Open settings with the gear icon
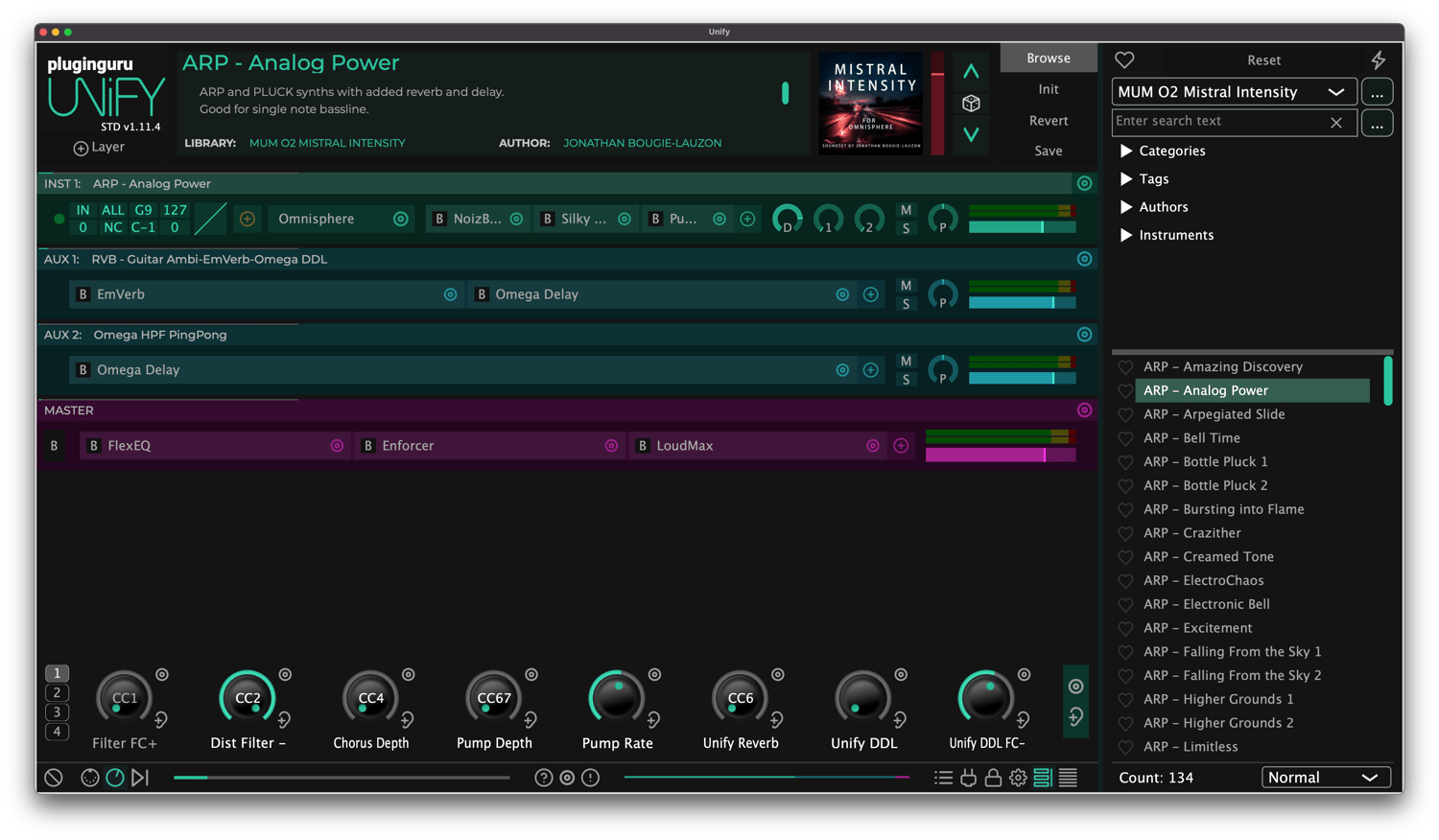This screenshot has height=840, width=1439. coord(1018,778)
